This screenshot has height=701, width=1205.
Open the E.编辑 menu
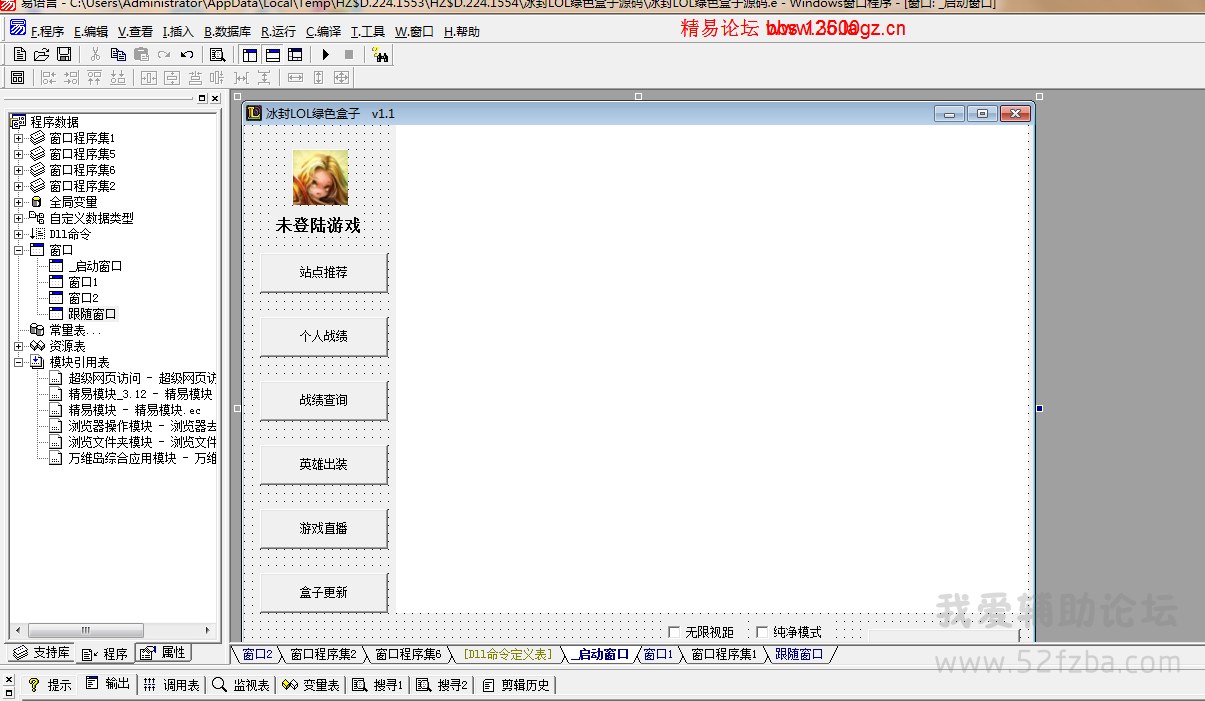click(x=90, y=31)
